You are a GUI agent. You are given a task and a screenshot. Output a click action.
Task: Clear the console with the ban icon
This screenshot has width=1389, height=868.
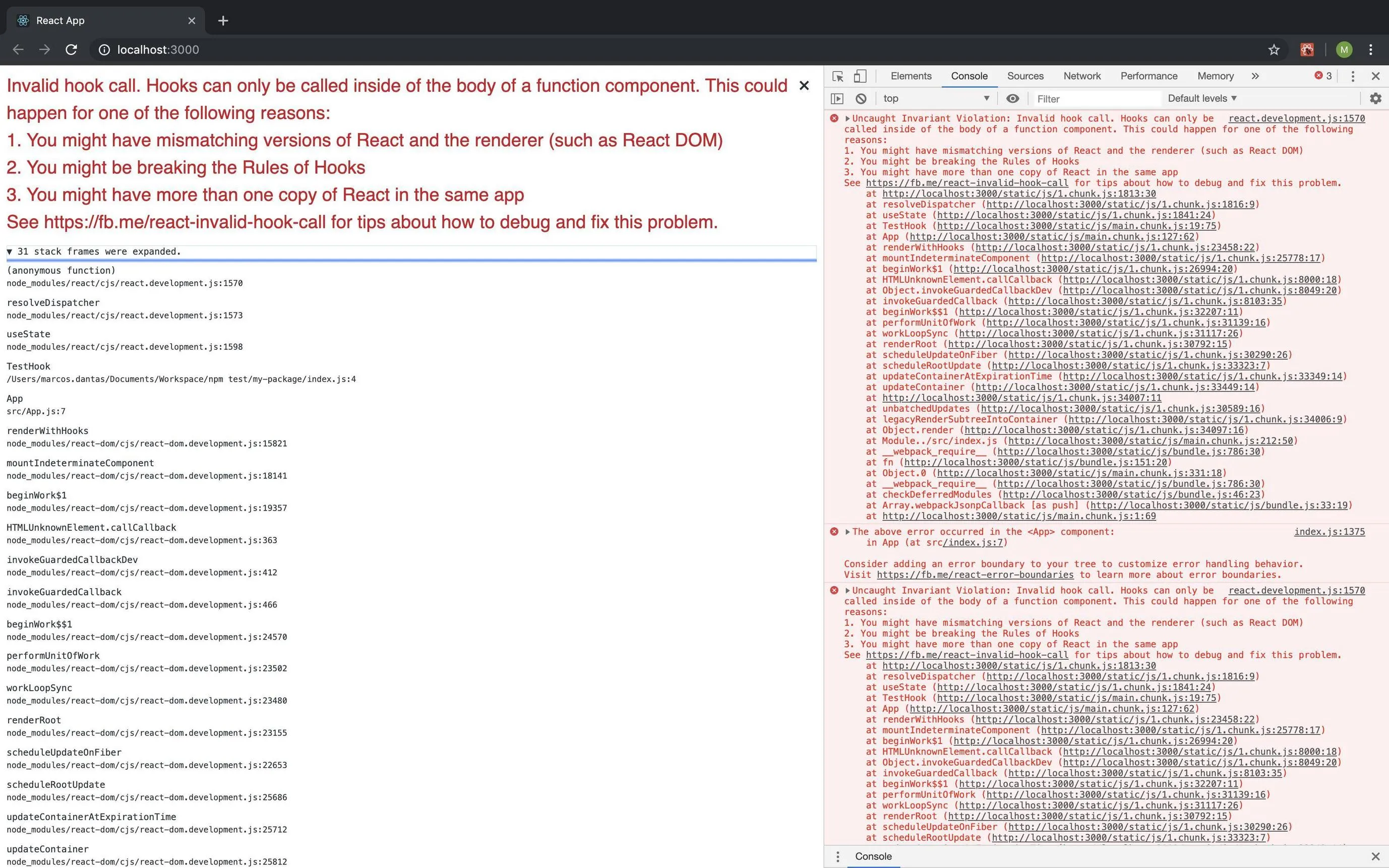tap(861, 99)
